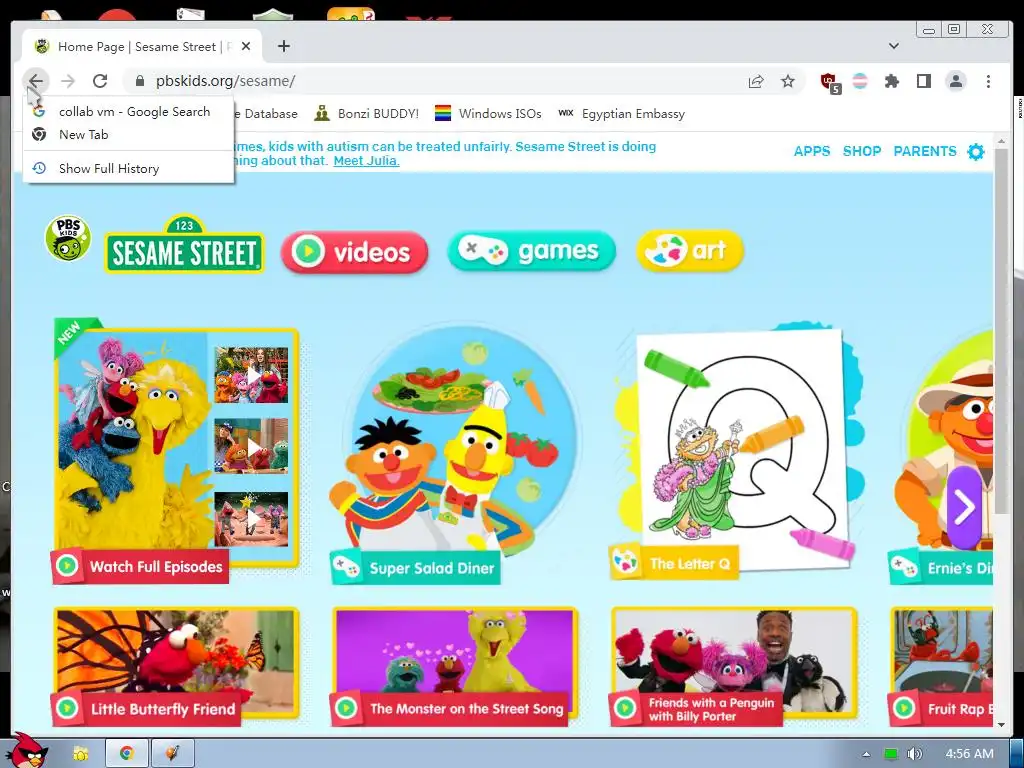Screen dimensions: 1024x768
Task: Click the page scrollbar down arrow
Action: (x=1001, y=725)
